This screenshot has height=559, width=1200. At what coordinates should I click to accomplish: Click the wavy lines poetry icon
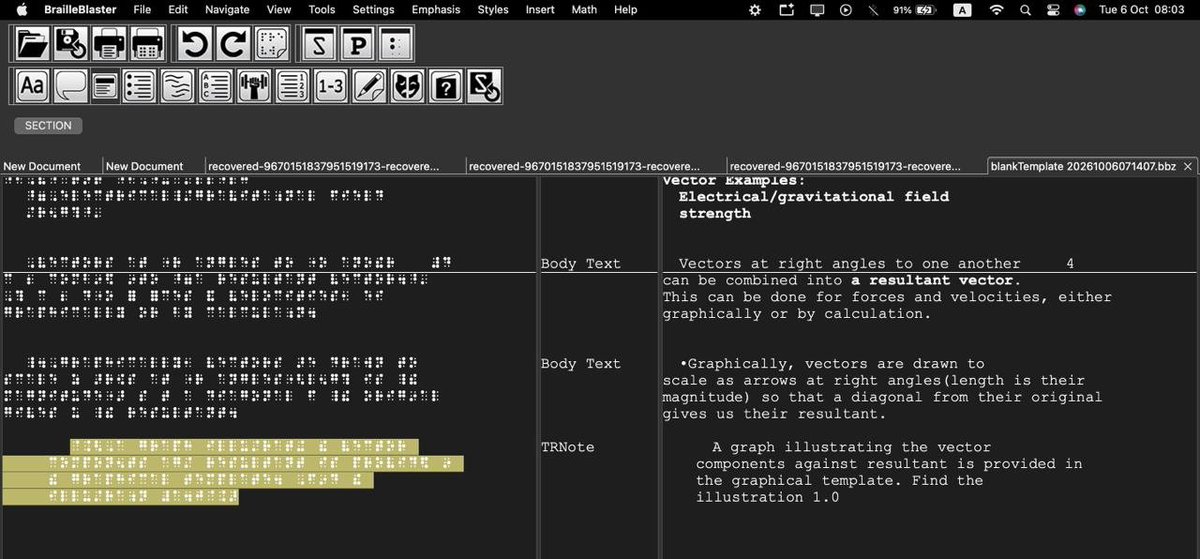[176, 86]
